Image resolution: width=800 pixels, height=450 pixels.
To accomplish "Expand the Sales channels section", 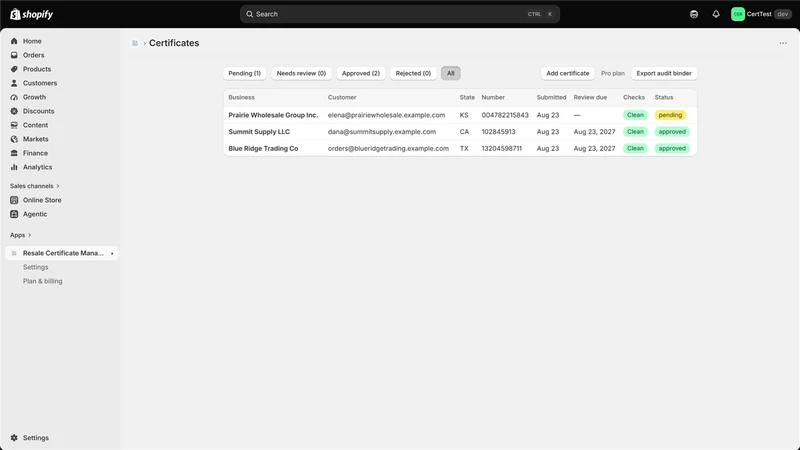I will (35, 186).
